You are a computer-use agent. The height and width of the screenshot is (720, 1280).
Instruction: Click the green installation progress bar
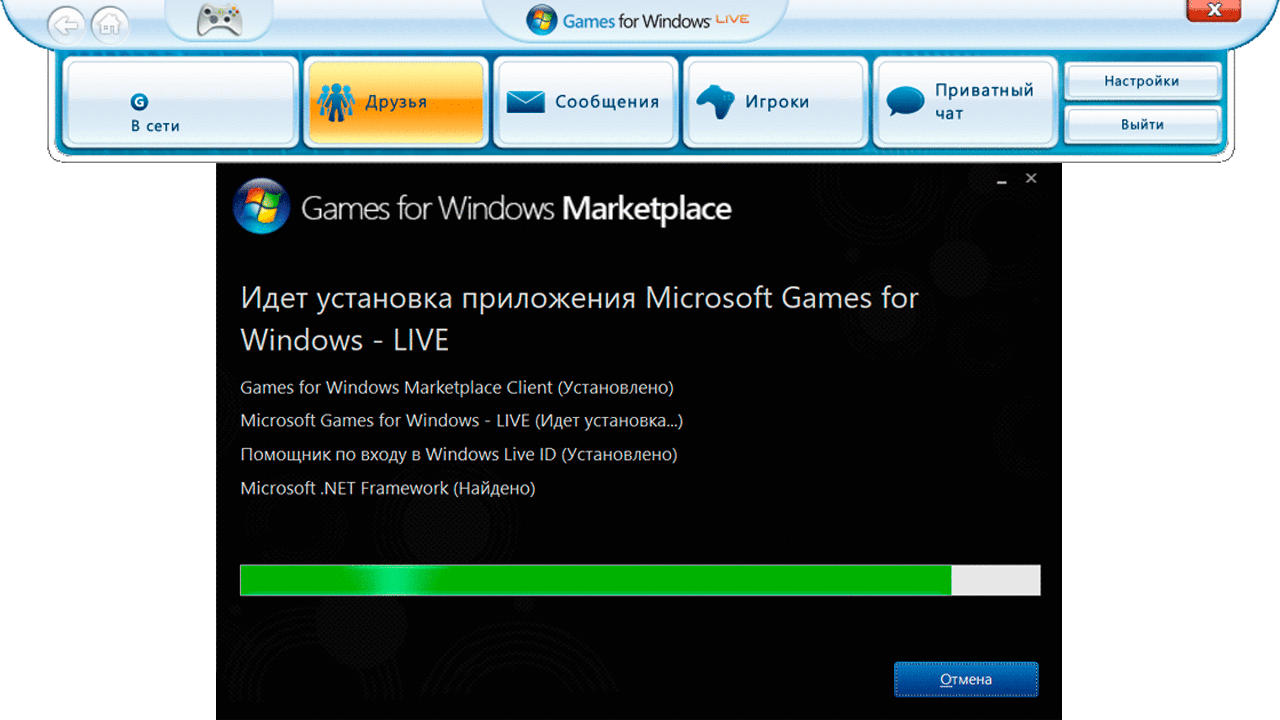coord(640,580)
